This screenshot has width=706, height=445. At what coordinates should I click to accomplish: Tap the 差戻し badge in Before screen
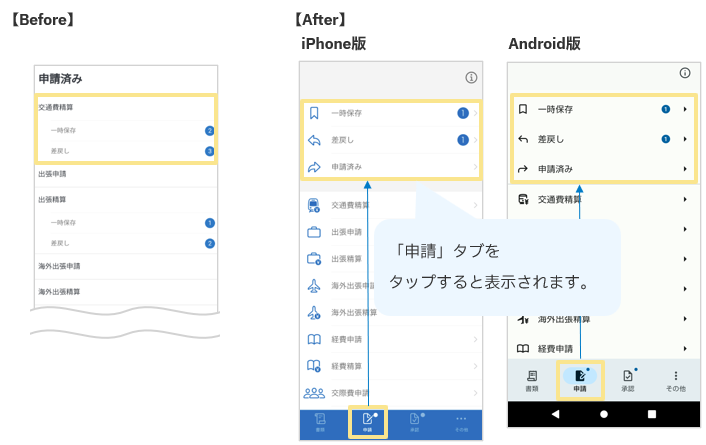click(x=210, y=151)
